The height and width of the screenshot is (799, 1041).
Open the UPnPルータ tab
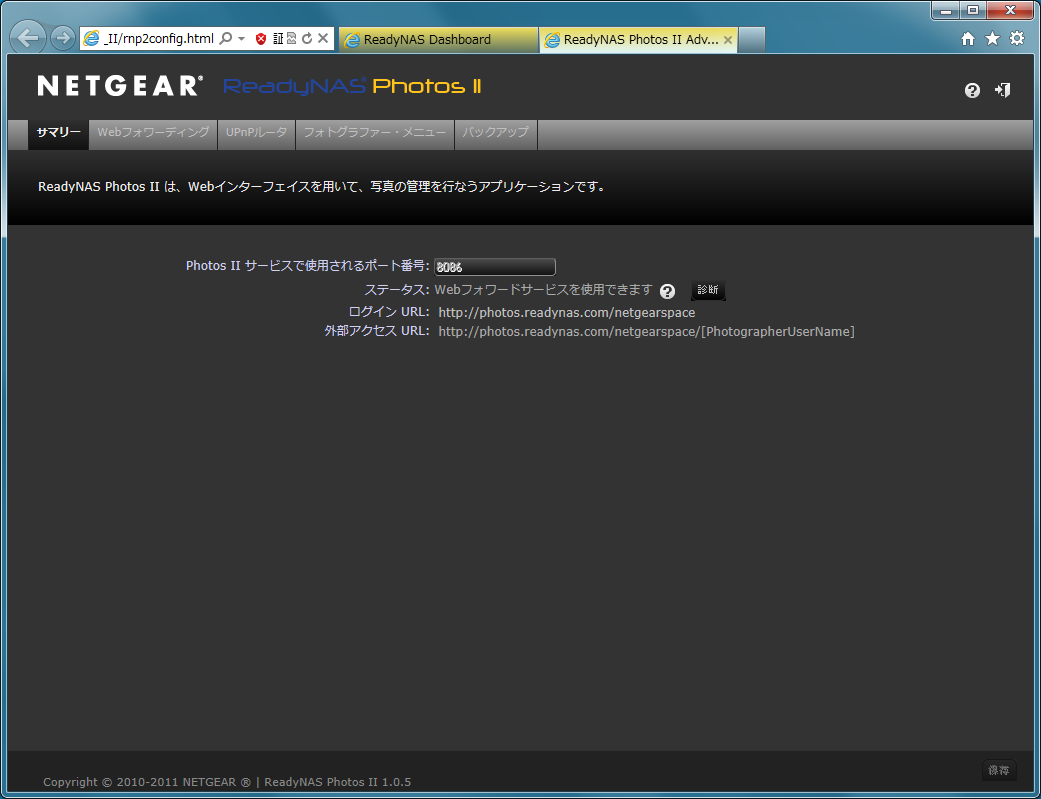point(256,133)
